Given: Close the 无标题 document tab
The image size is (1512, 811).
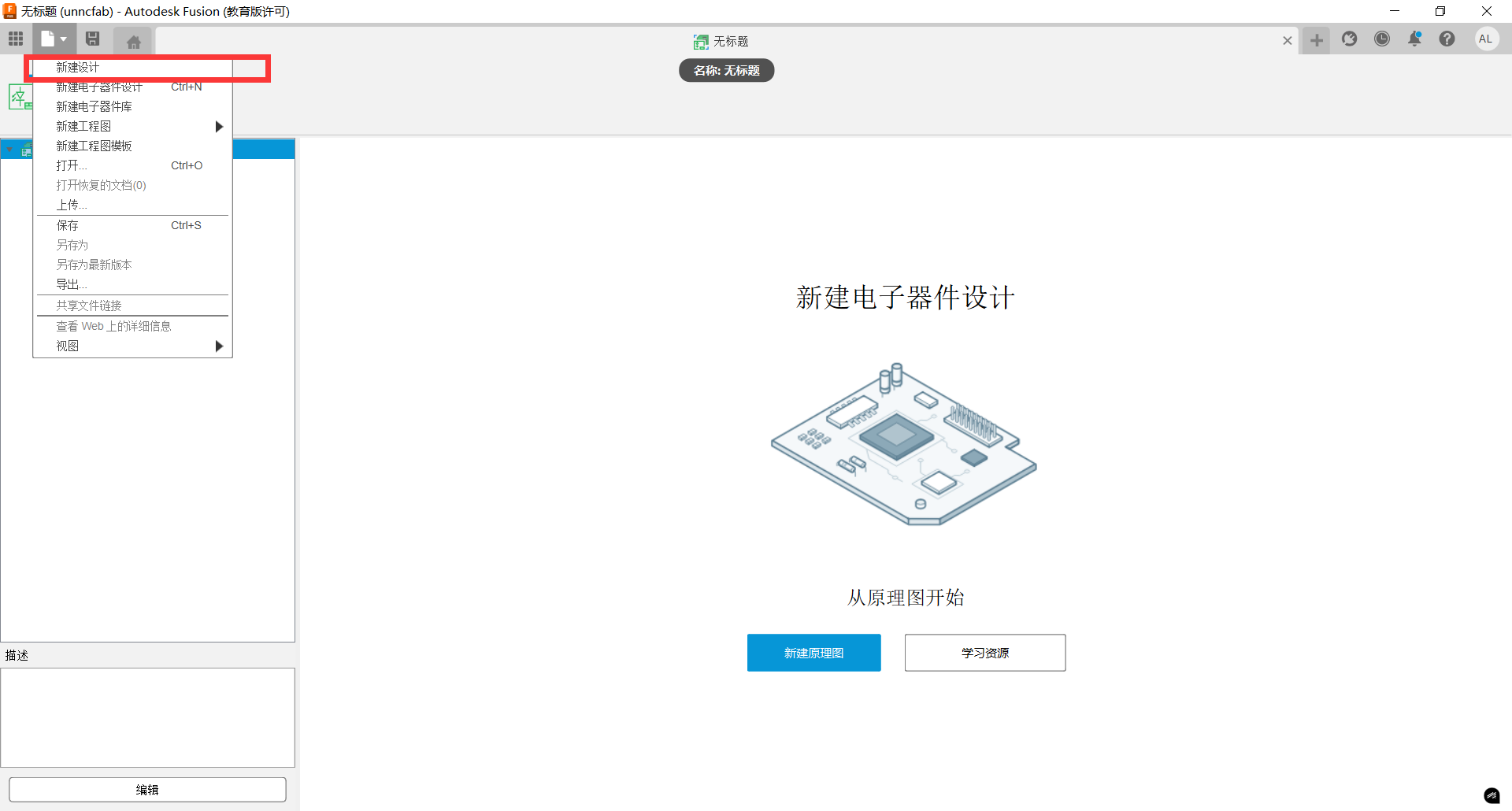Looking at the screenshot, I should click(x=1287, y=40).
